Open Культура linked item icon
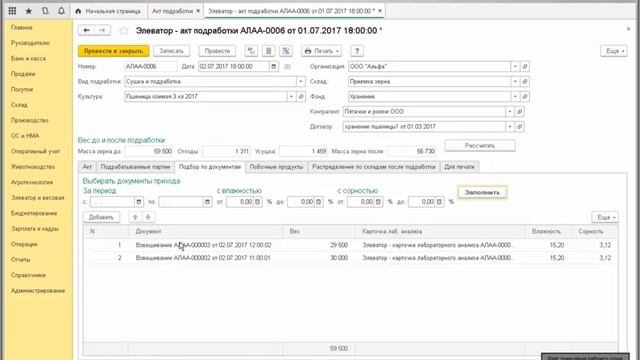The height and width of the screenshot is (360, 640). tap(301, 96)
